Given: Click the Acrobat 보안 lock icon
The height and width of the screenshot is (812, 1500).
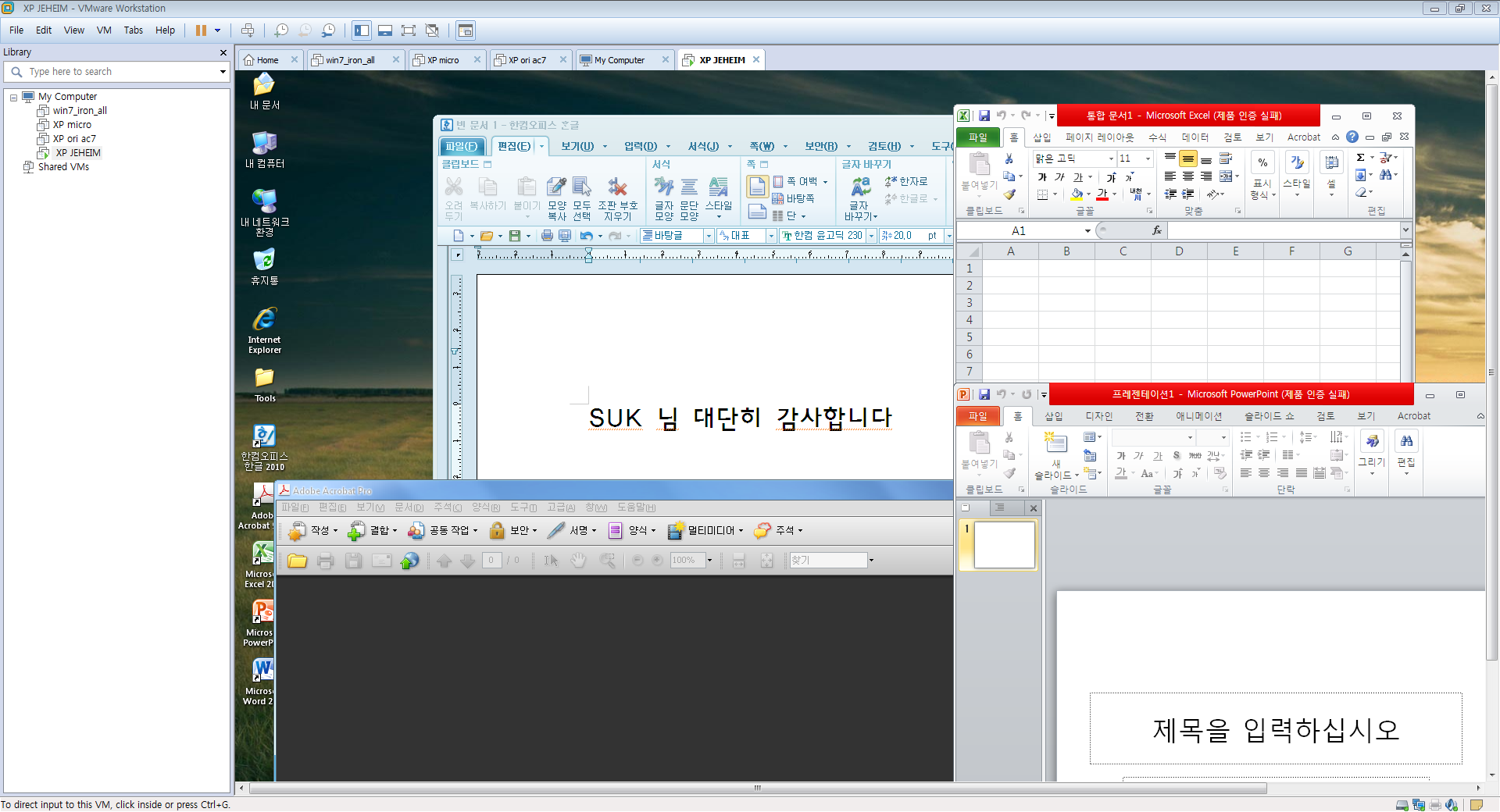Looking at the screenshot, I should pos(497,531).
